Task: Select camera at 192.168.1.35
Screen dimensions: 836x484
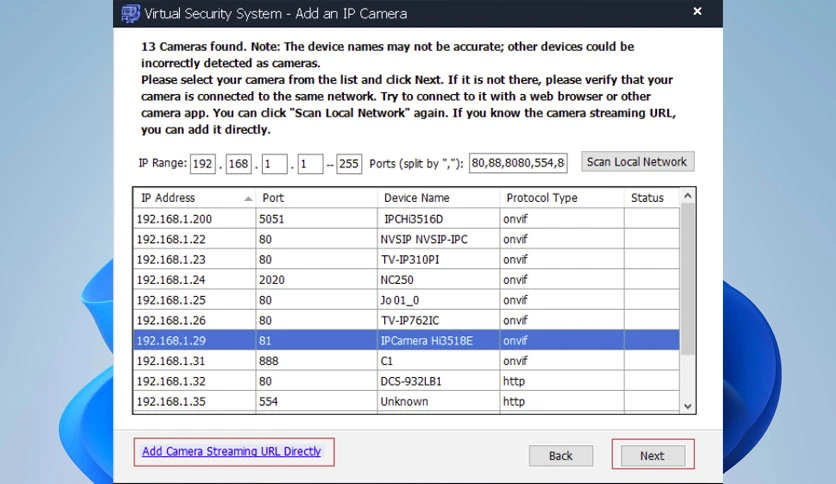Action: (406, 401)
